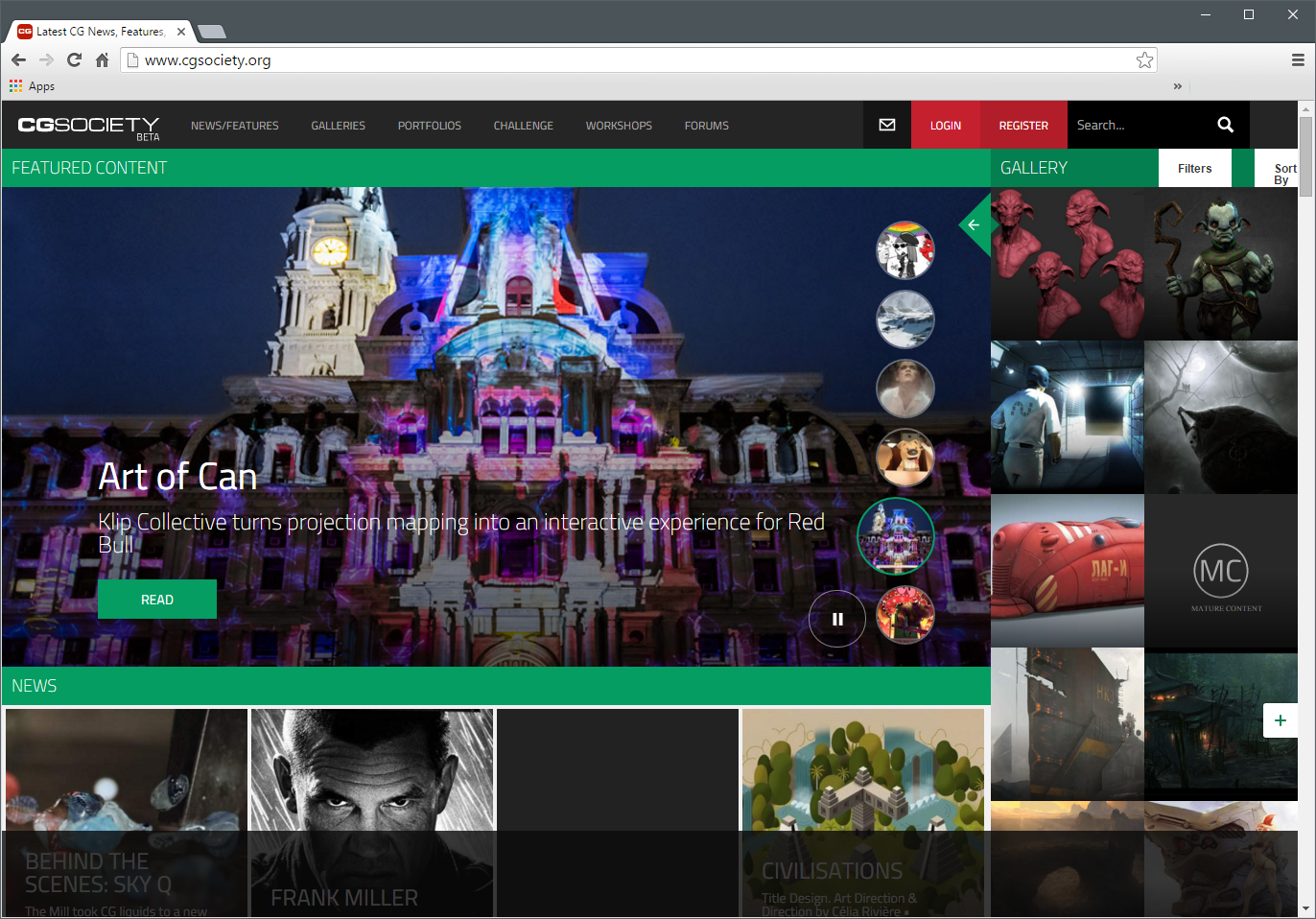The width and height of the screenshot is (1316, 919).
Task: Visit the FORUMS page
Action: 707,126
